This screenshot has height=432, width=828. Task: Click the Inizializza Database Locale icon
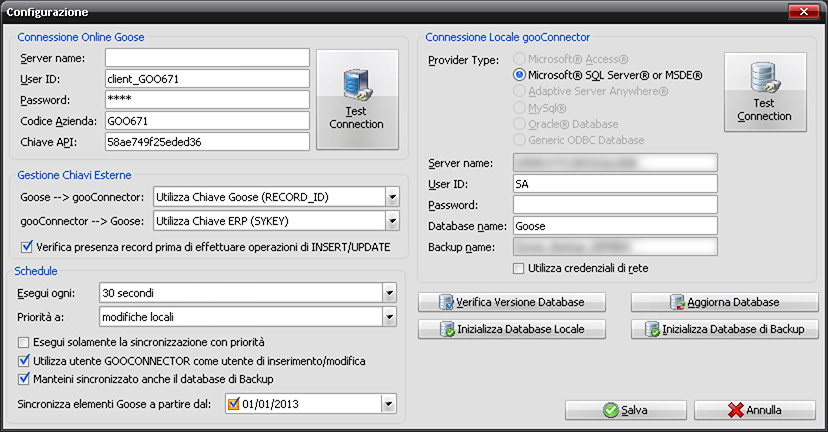click(x=447, y=329)
